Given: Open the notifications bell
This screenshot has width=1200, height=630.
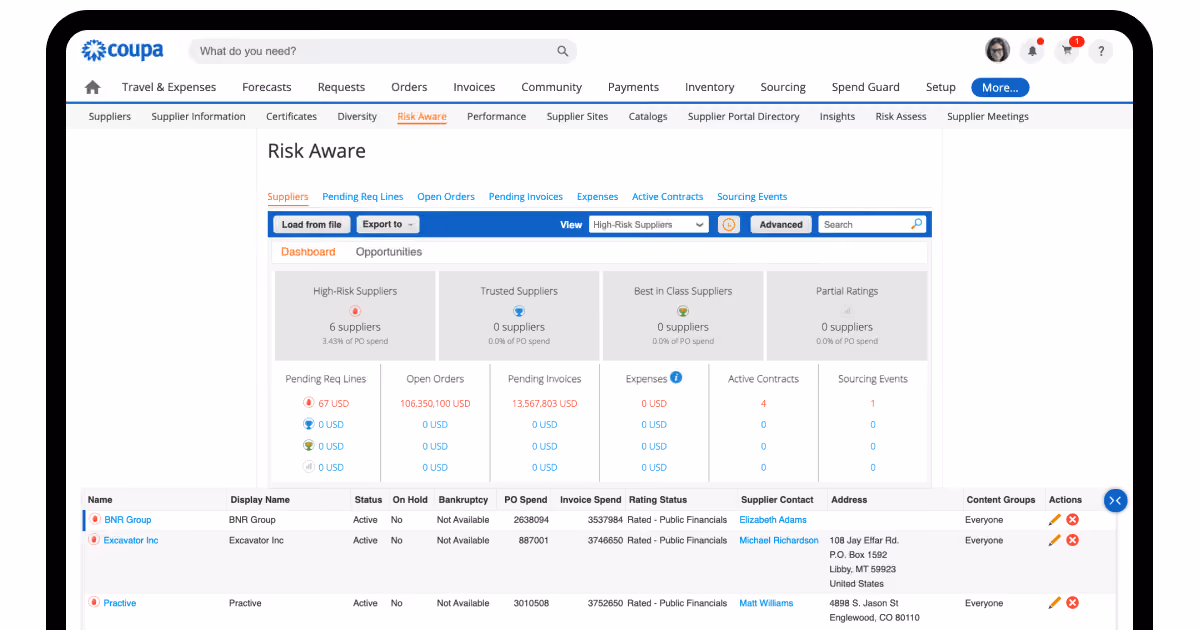Looking at the screenshot, I should pos(1032,51).
